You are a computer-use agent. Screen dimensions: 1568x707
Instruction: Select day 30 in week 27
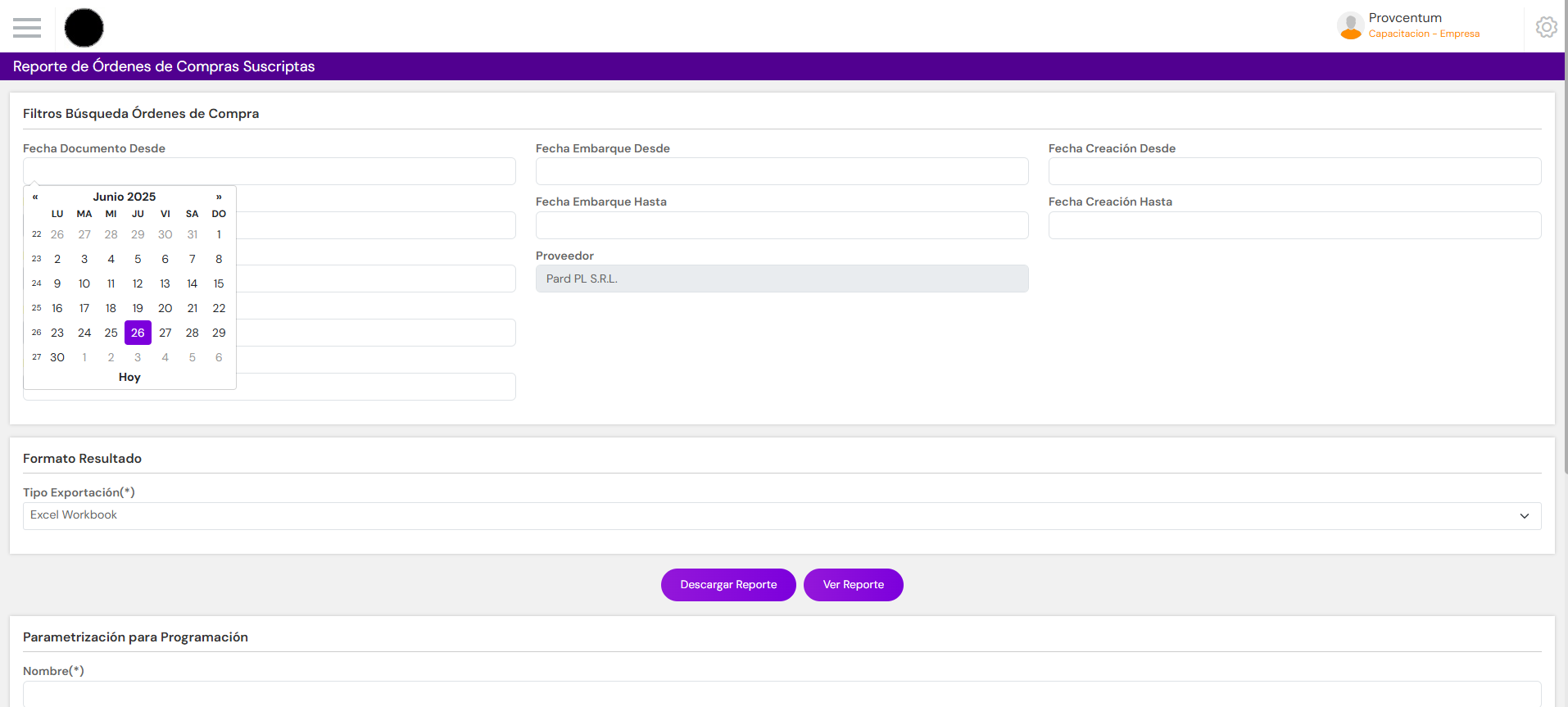click(x=57, y=357)
